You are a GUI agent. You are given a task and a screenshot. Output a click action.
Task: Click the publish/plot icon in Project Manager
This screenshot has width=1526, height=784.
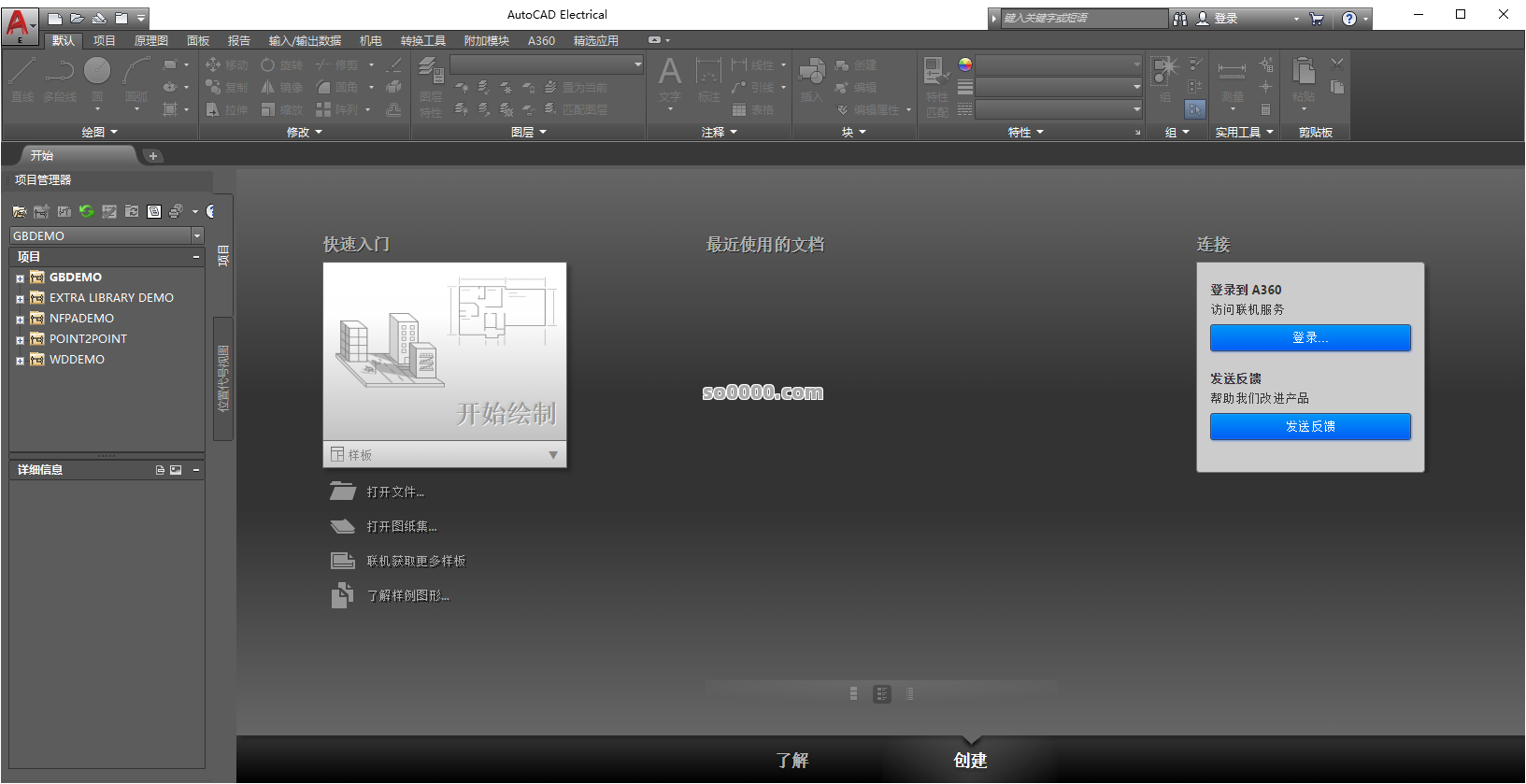175,212
